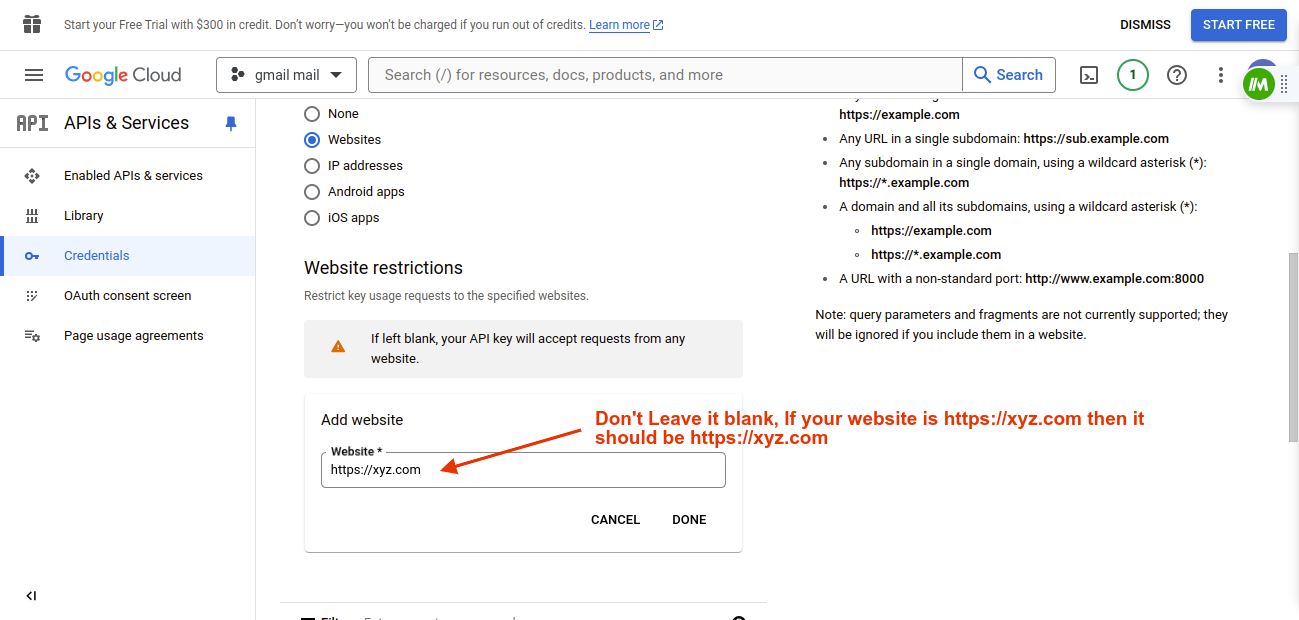Pin APIs & Services with pin icon
The image size is (1299, 620).
tap(231, 123)
